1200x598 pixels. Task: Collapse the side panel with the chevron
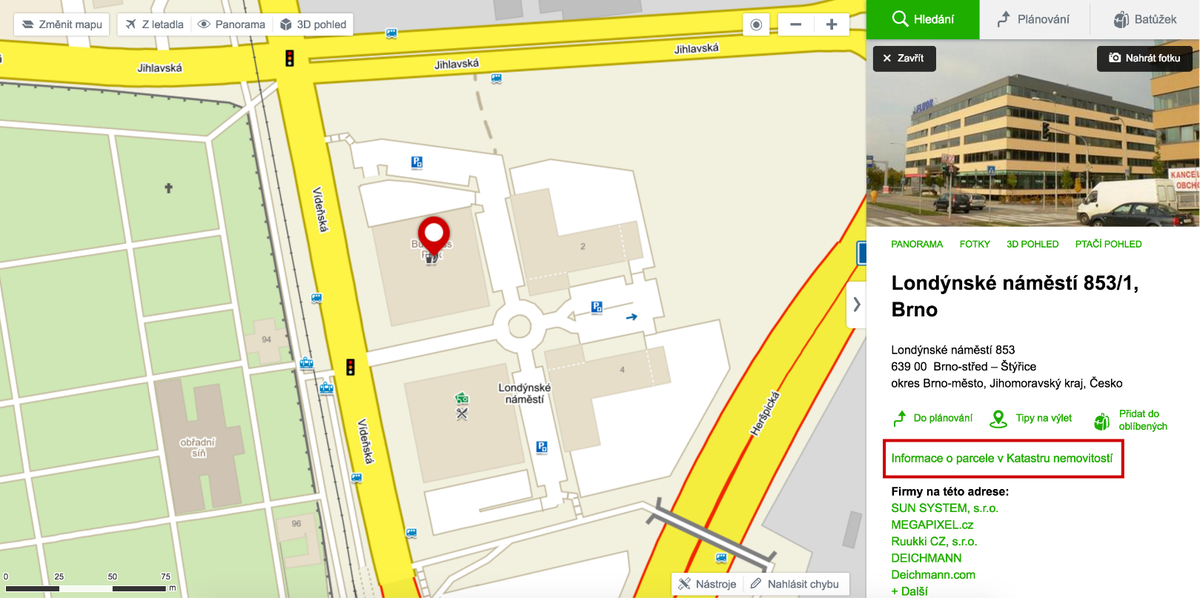pyautogui.click(x=856, y=305)
